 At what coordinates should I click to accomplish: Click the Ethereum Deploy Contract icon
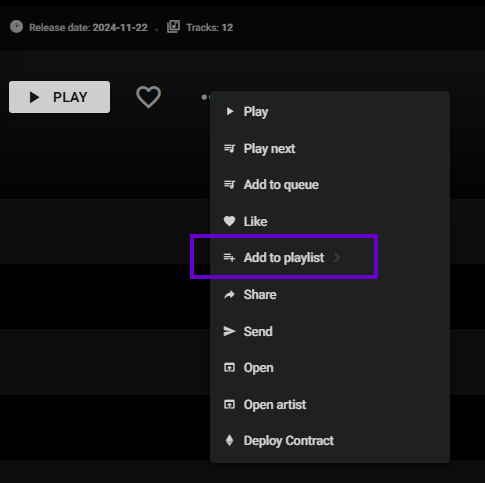(229, 440)
